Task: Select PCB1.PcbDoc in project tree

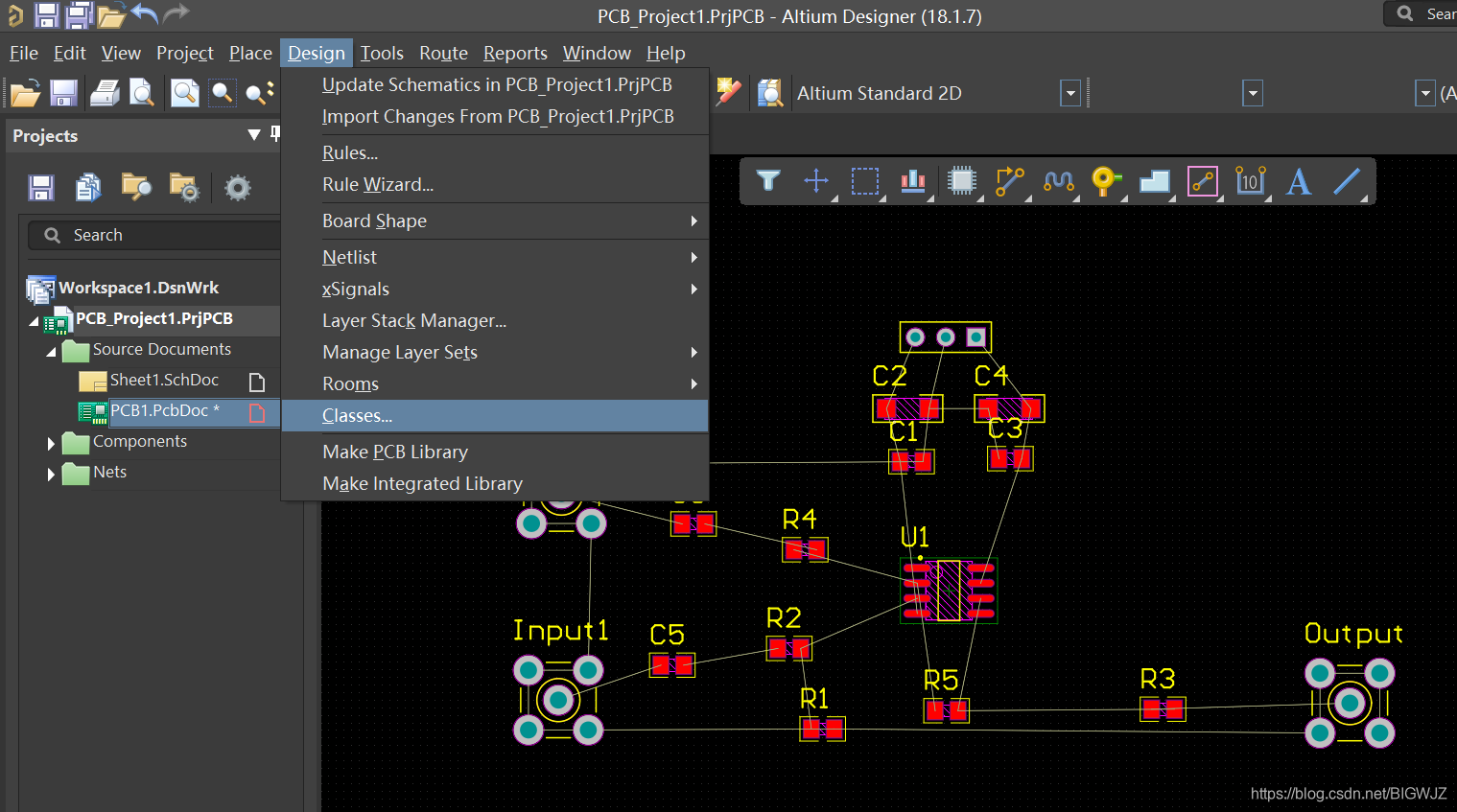Action: 165,410
